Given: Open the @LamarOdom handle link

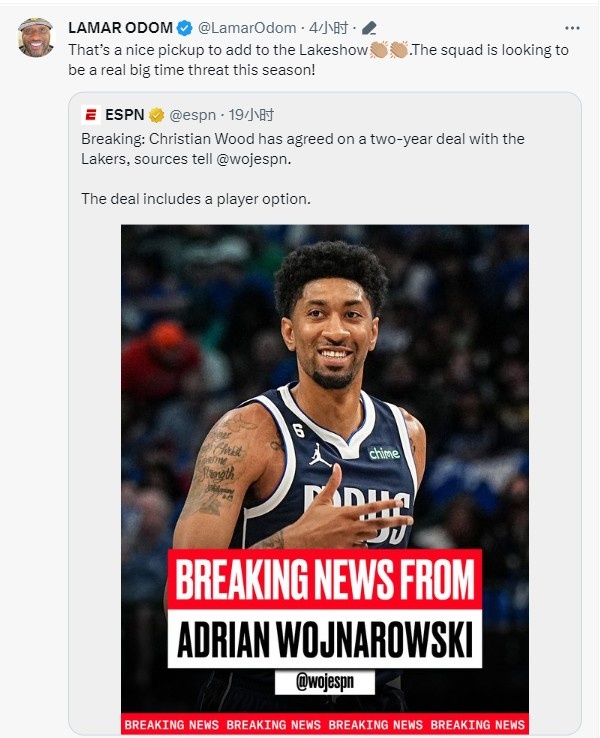Looking at the screenshot, I should [x=247, y=28].
